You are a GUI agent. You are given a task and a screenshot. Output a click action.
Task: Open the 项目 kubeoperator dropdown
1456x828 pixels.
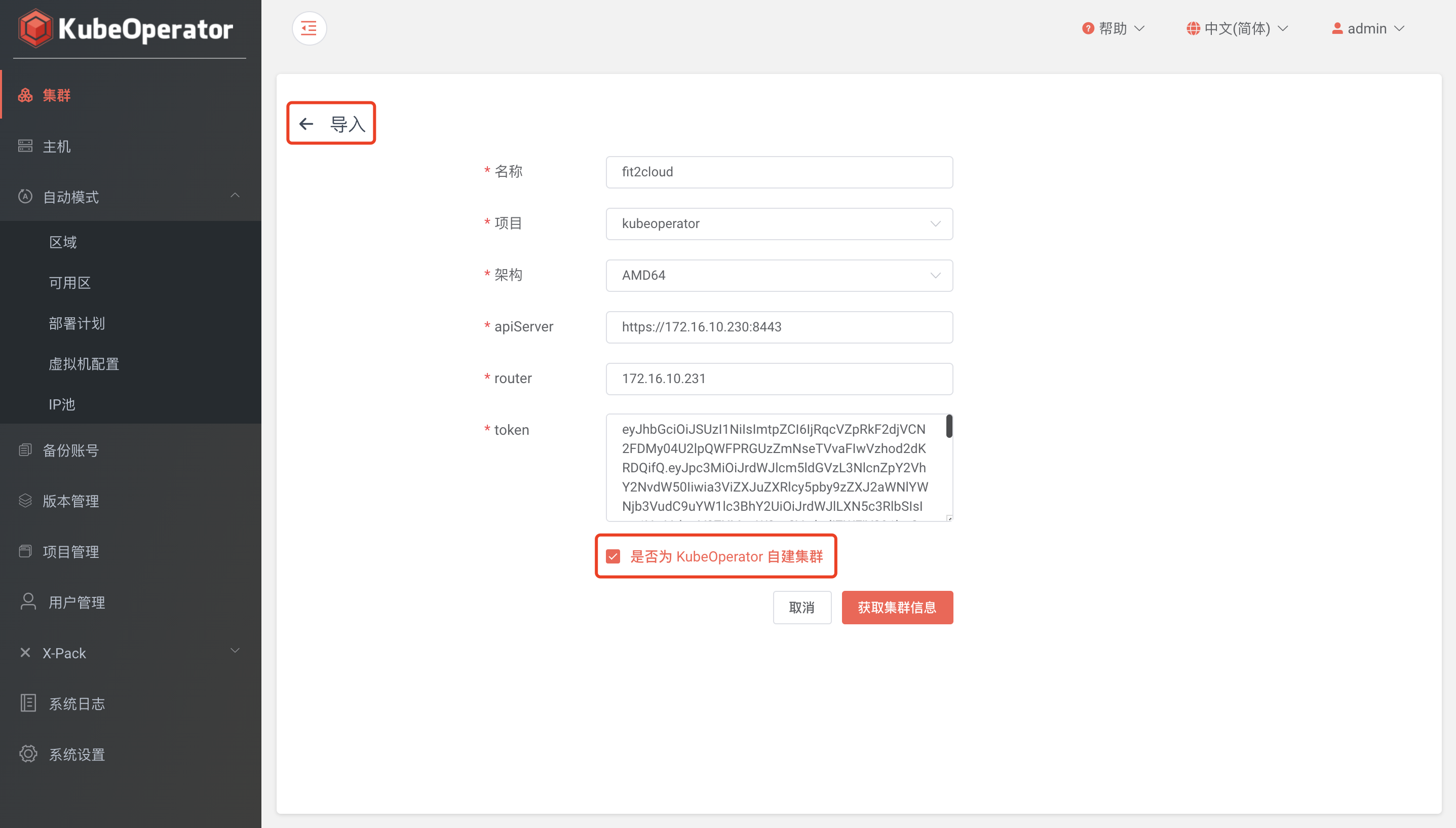(x=779, y=223)
